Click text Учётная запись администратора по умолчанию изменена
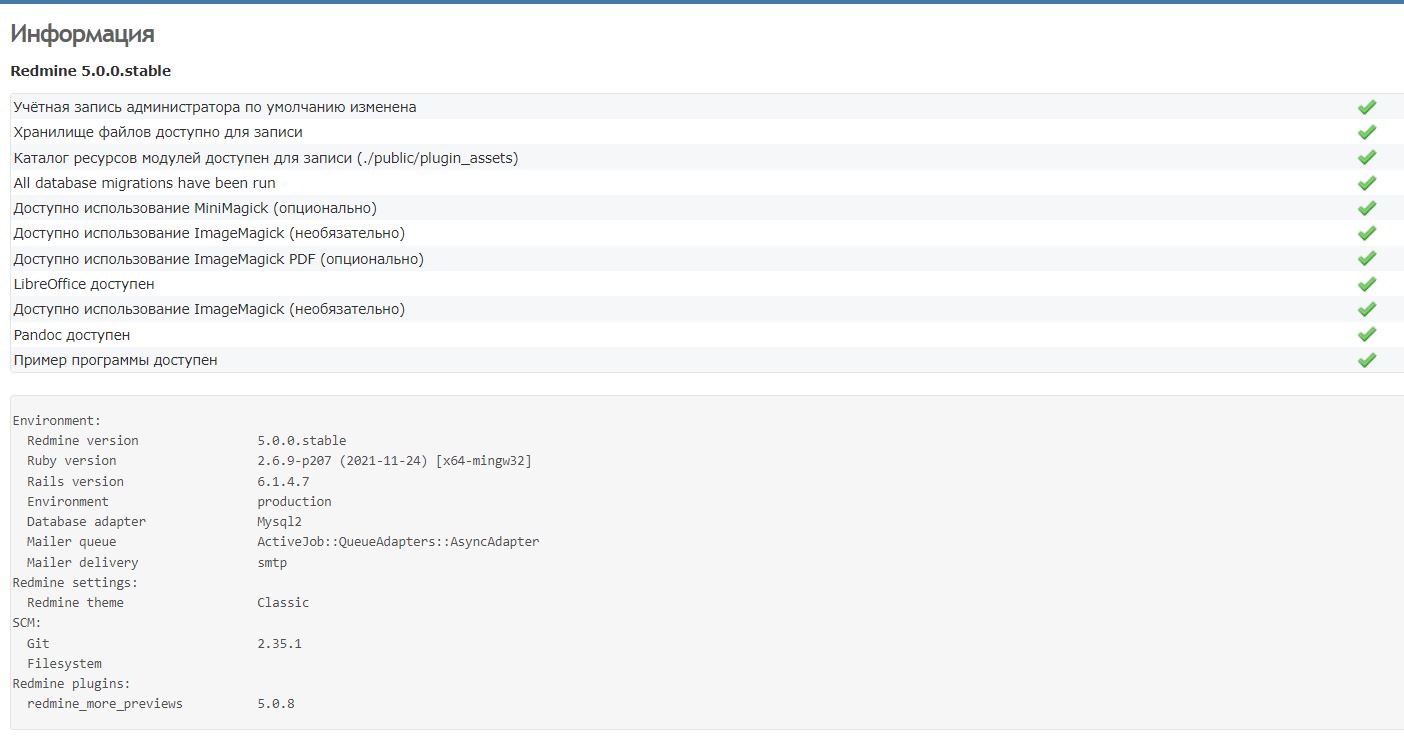Image resolution: width=1404 pixels, height=739 pixels. pos(215,107)
